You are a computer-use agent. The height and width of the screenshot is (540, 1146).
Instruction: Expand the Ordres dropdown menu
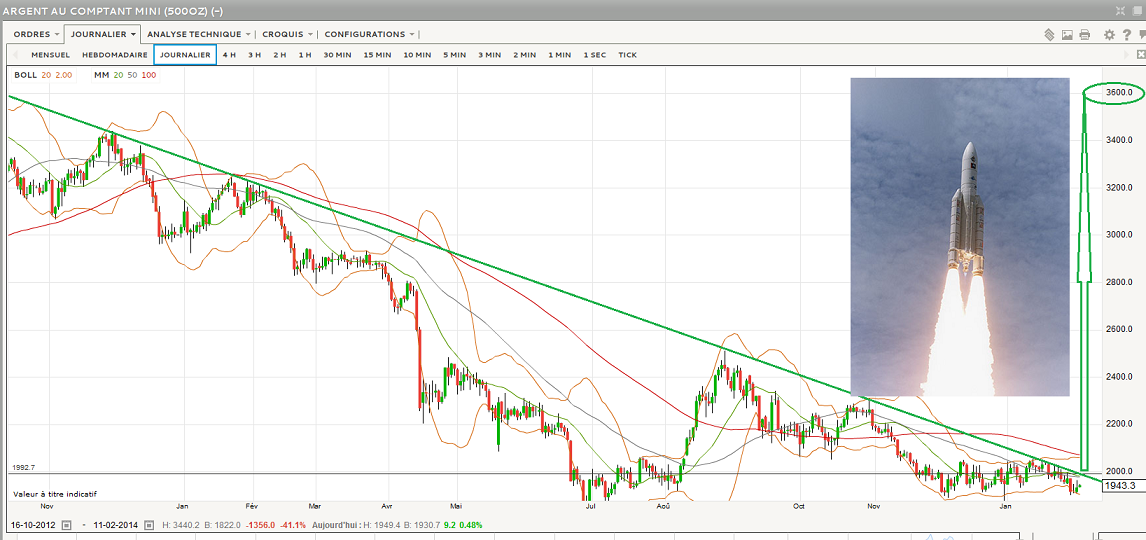point(37,34)
